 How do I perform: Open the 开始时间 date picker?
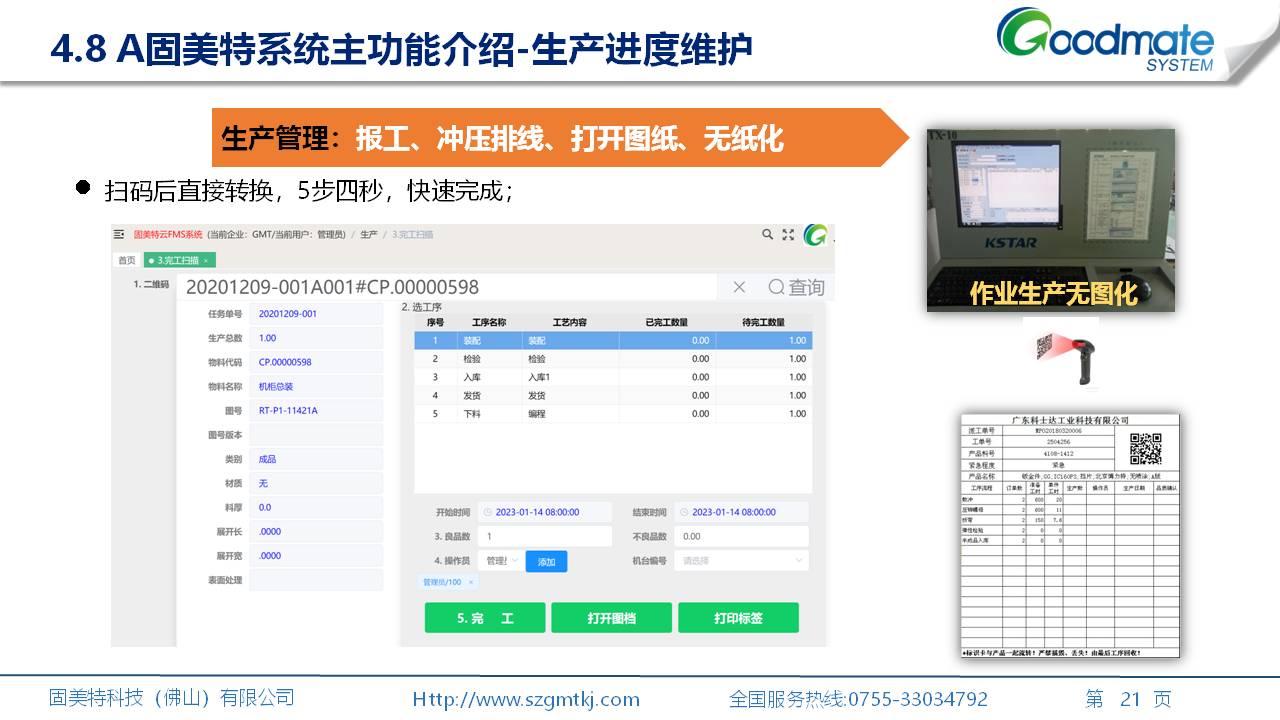click(544, 512)
